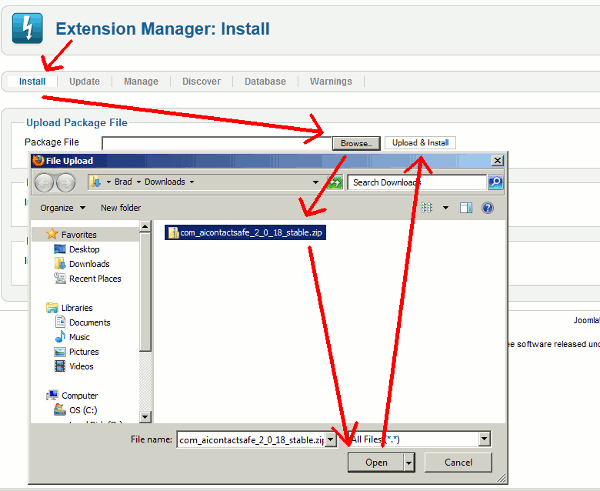Click the change view icon
Viewport: 600px width, 491px height.
tap(427, 208)
